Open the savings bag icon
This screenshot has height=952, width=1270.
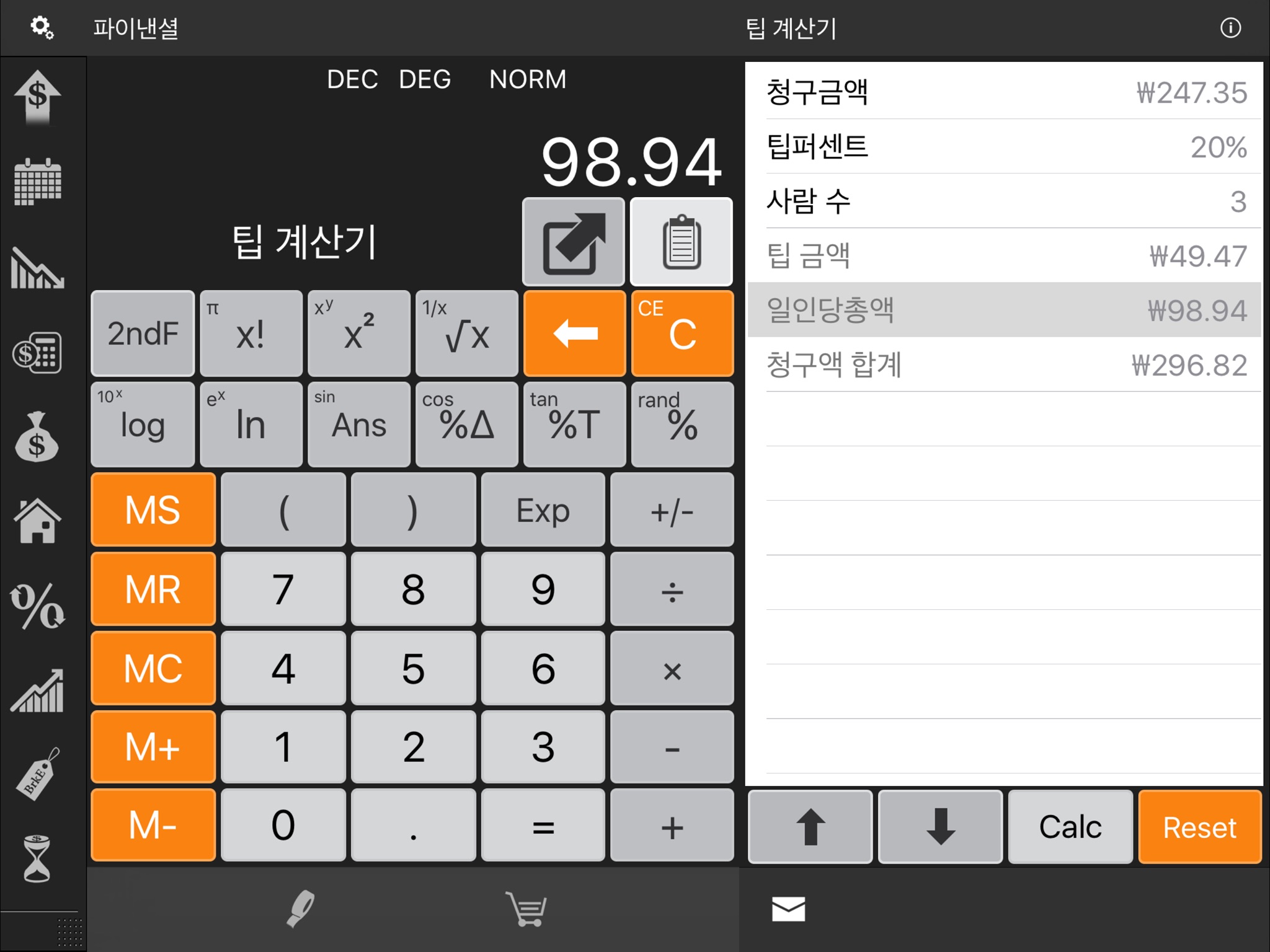[39, 430]
